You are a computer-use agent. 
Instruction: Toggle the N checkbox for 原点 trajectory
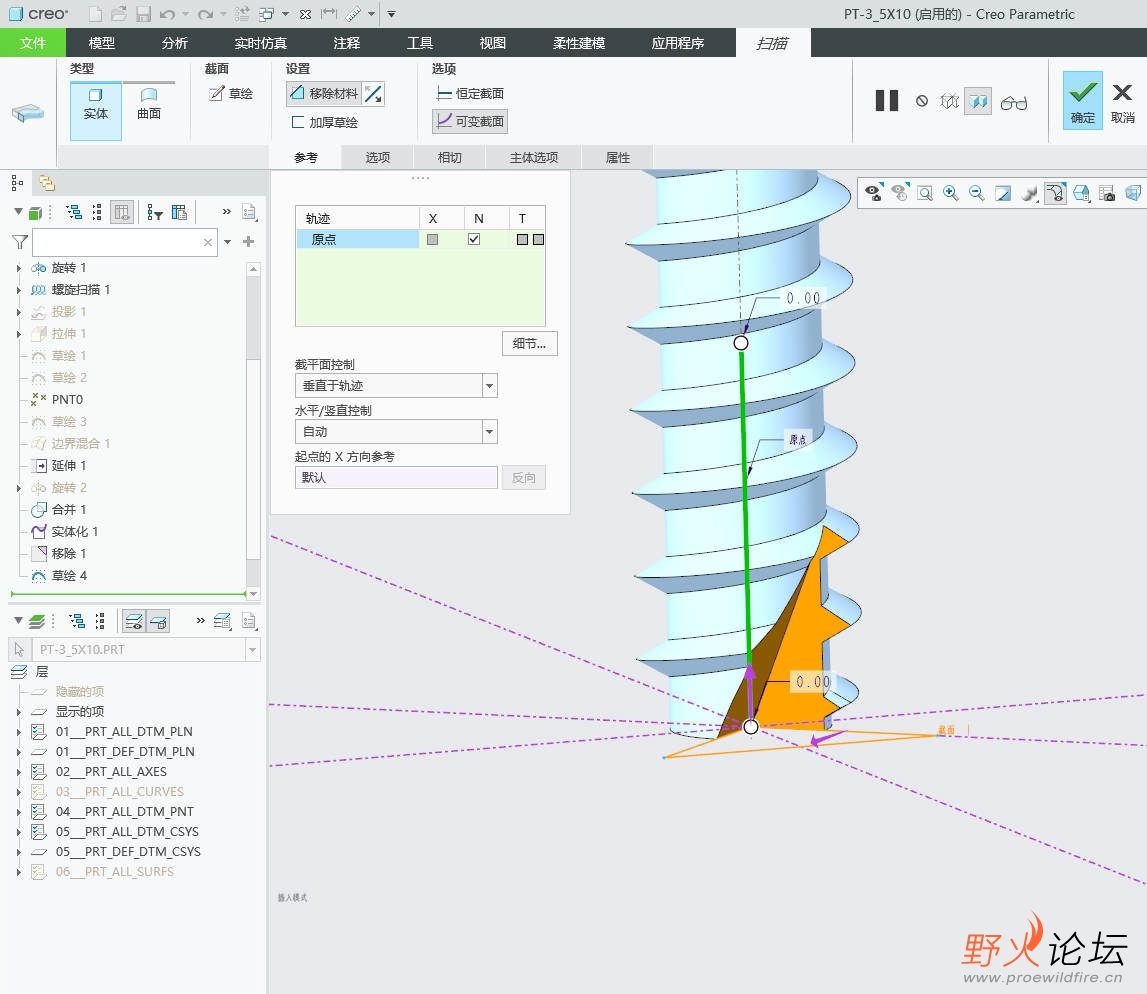point(474,239)
